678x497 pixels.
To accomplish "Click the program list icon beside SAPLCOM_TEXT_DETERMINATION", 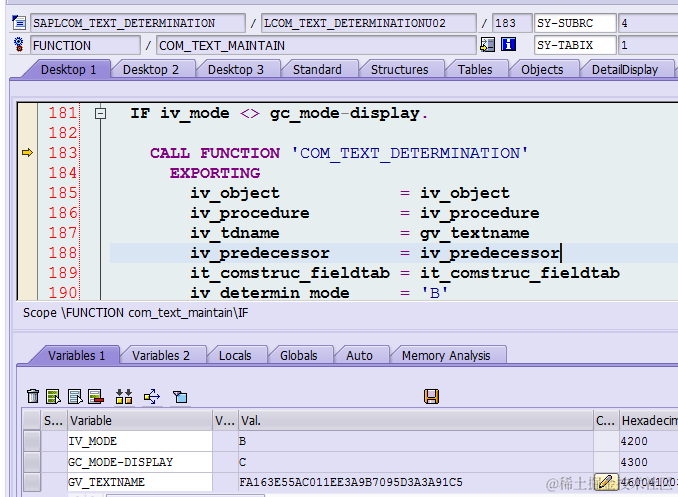I will pyautogui.click(x=19, y=22).
